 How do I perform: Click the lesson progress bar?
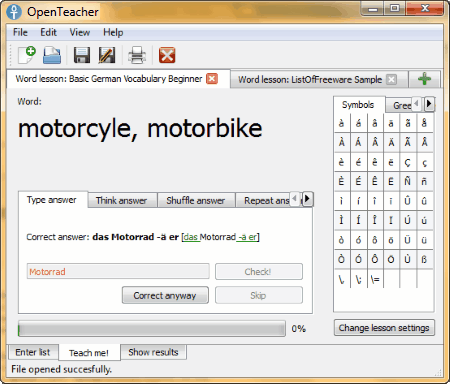pyautogui.click(x=152, y=329)
